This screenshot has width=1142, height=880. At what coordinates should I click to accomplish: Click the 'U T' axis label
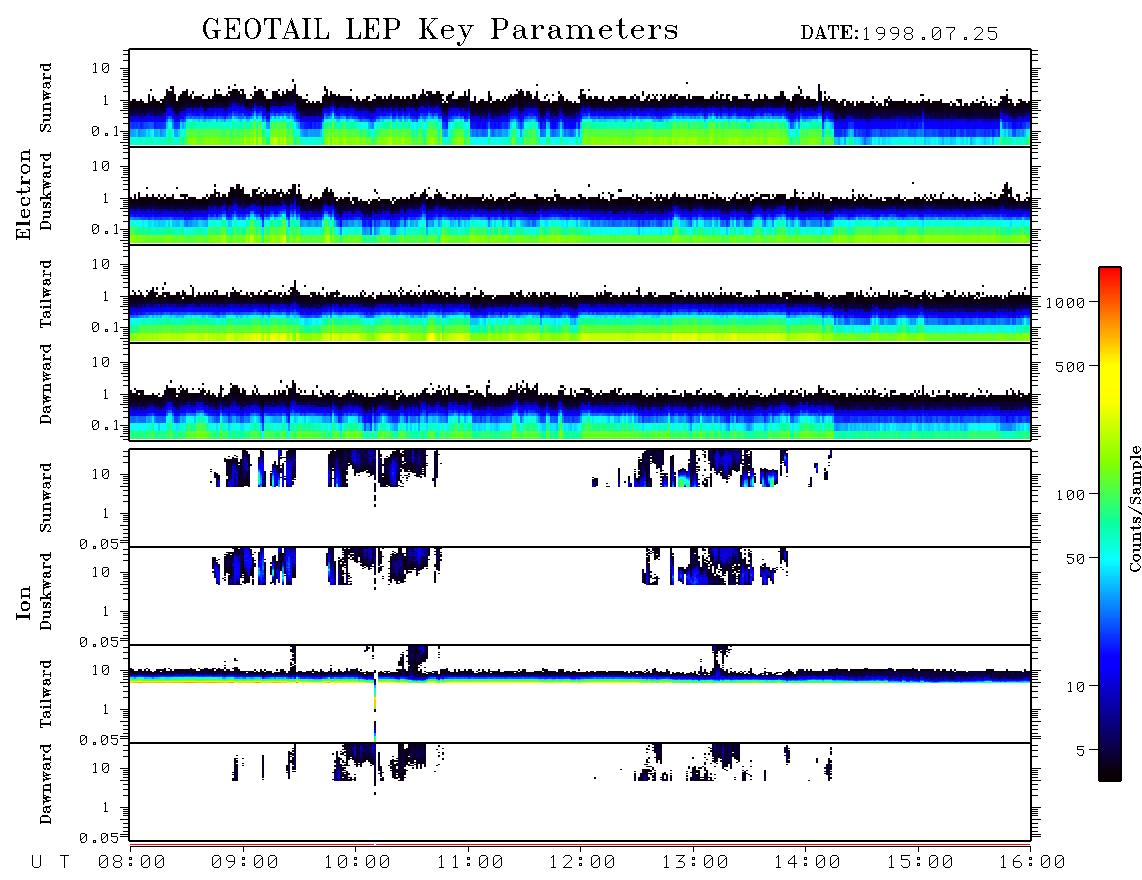[51, 863]
